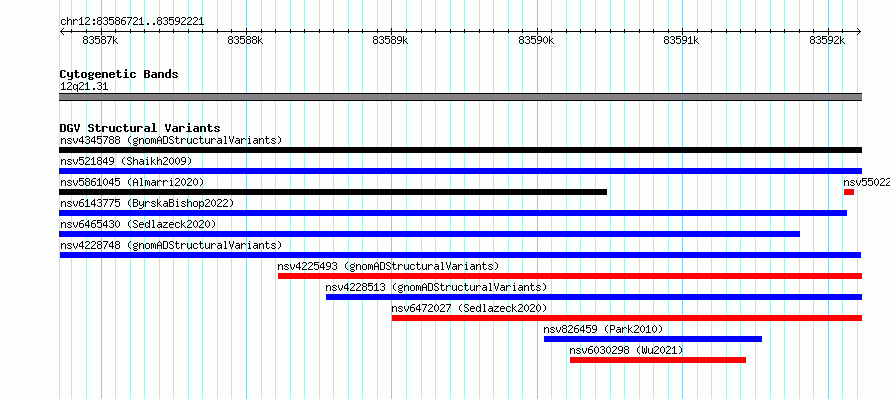Image resolution: width=890 pixels, height=399 pixels.
Task: Click the blue bar of nsv6465430 Sedlazeck2020
Action: pos(430,234)
